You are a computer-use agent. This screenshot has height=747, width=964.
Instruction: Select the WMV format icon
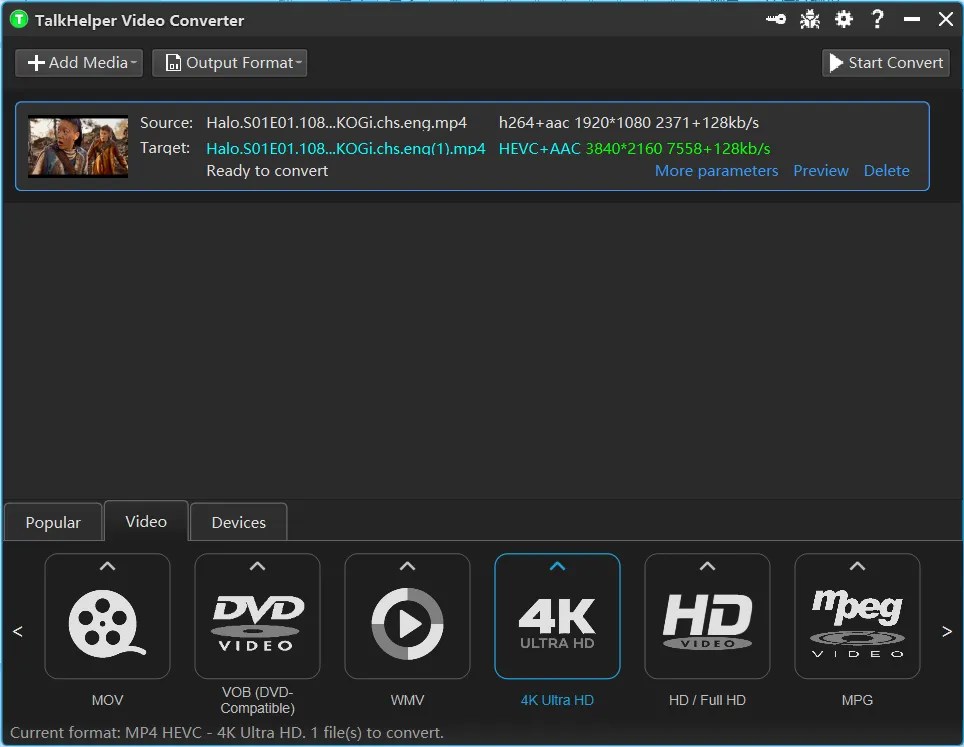(407, 616)
